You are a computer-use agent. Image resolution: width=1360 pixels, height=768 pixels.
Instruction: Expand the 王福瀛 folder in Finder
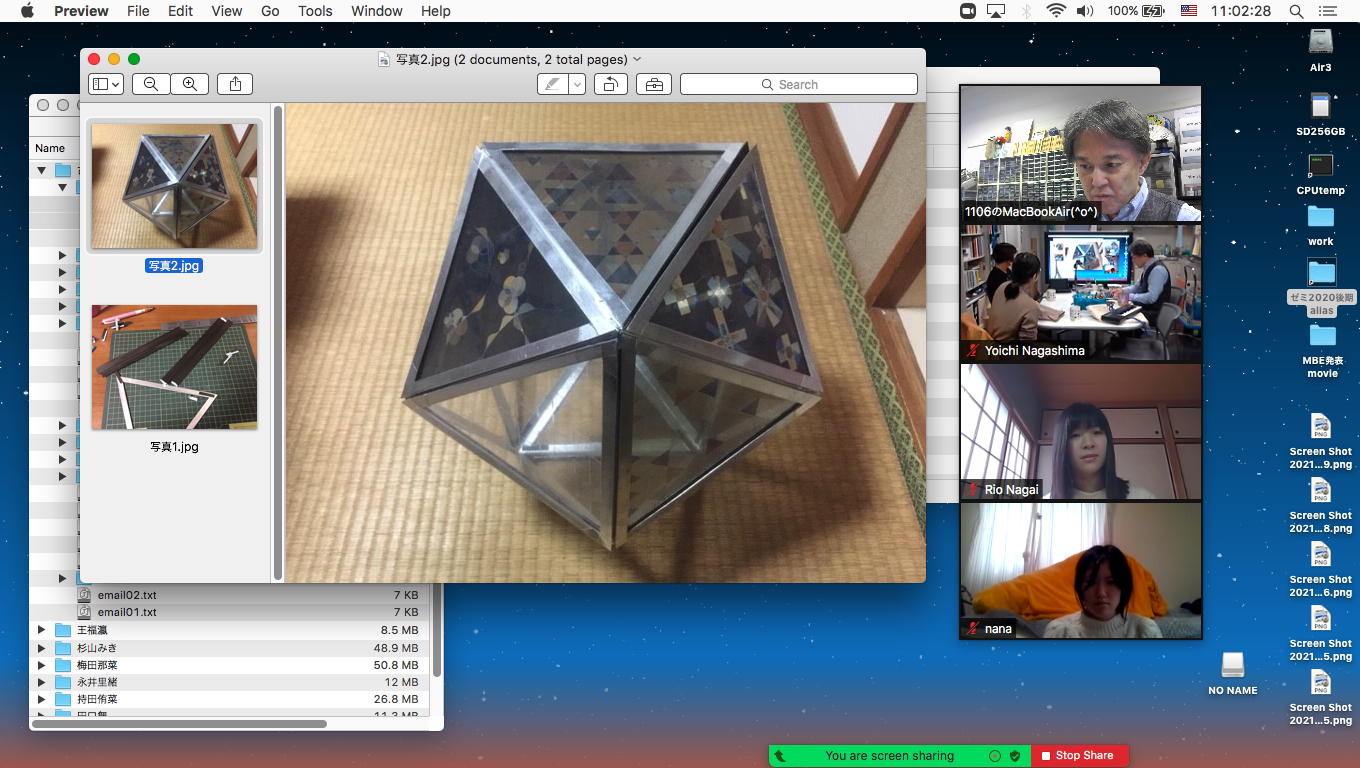pos(42,630)
